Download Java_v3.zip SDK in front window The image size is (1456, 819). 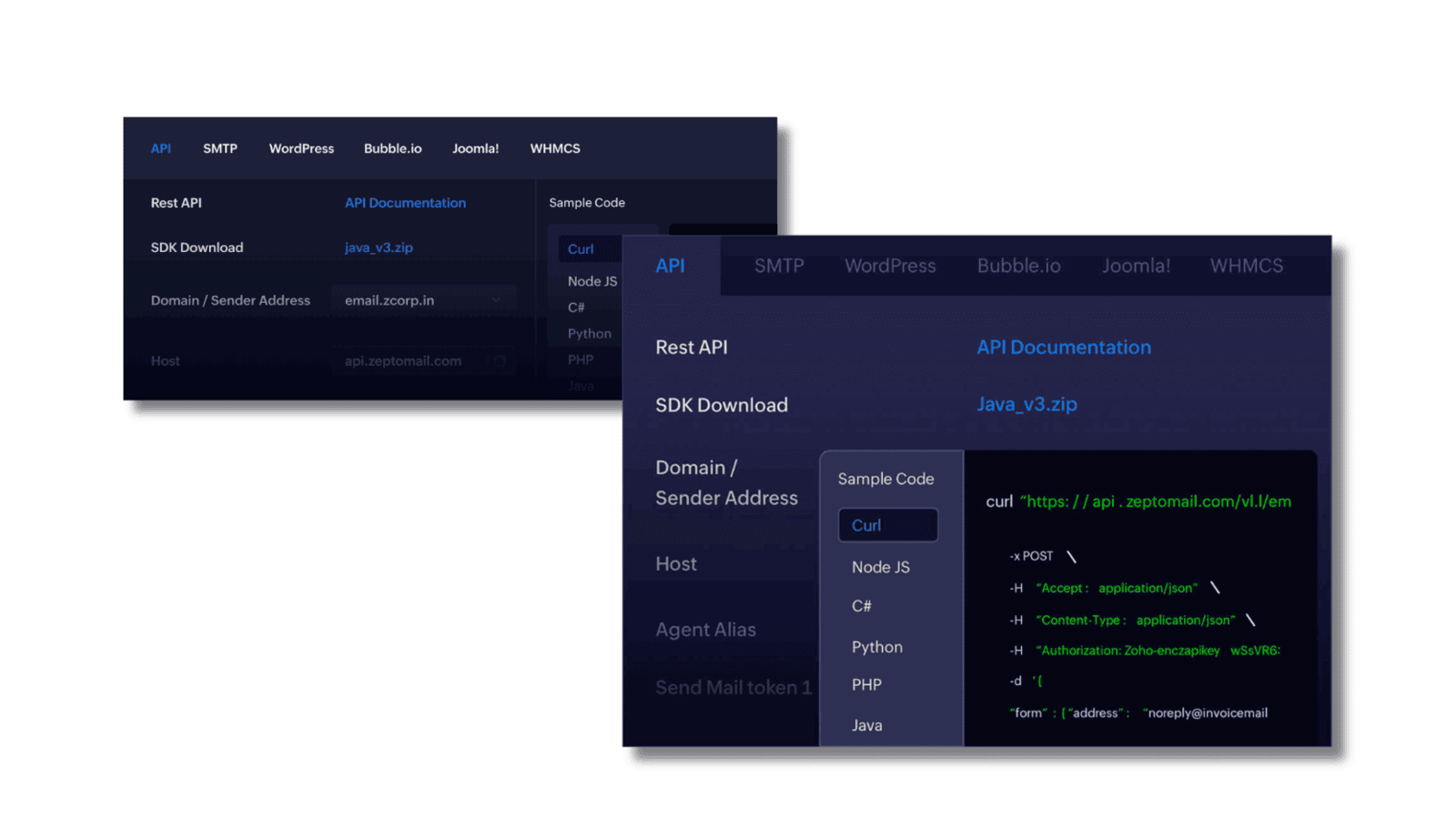pos(1027,404)
